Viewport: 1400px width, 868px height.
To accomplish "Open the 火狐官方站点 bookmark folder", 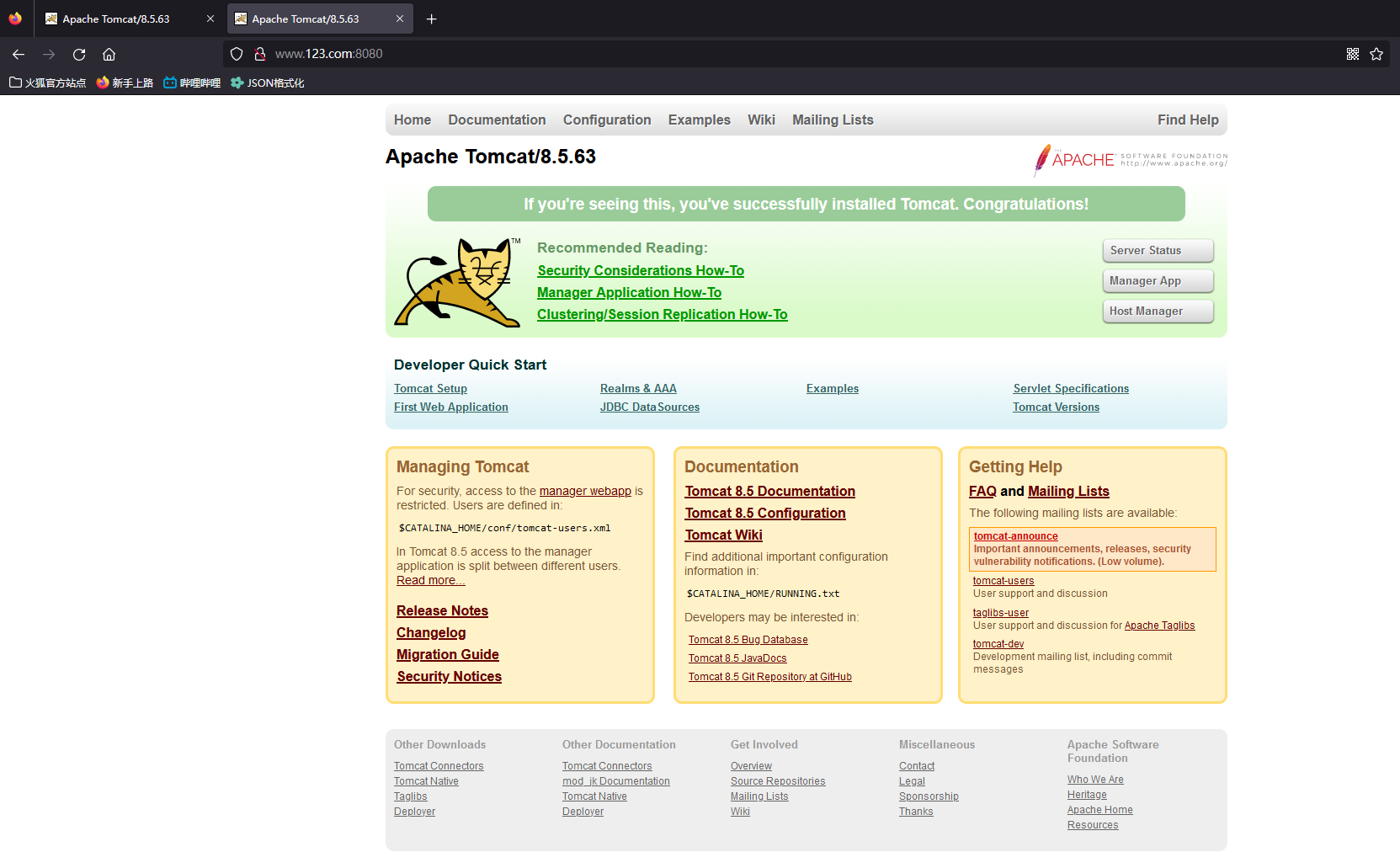I will pos(48,83).
